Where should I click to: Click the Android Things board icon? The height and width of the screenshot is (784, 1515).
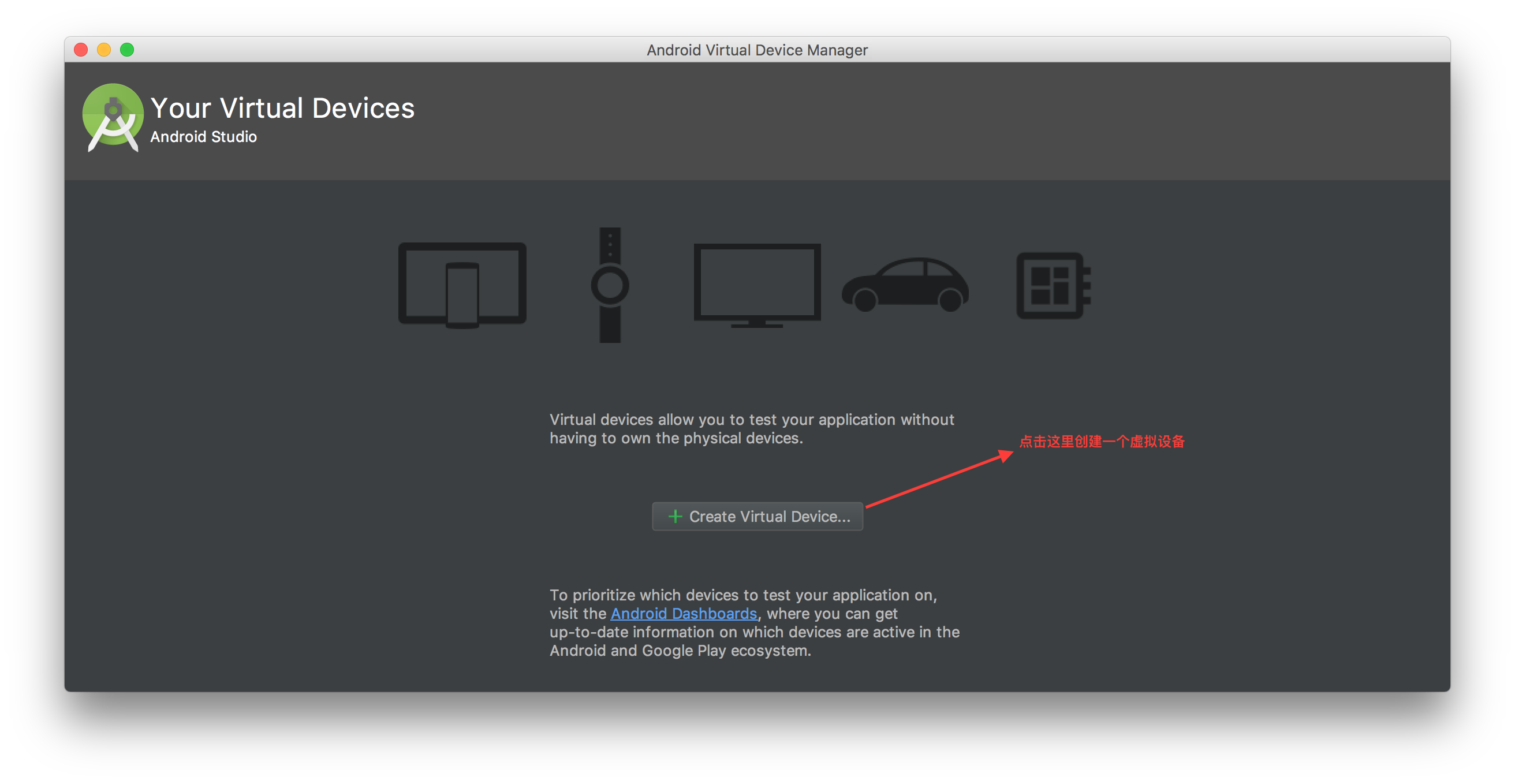(x=1053, y=286)
